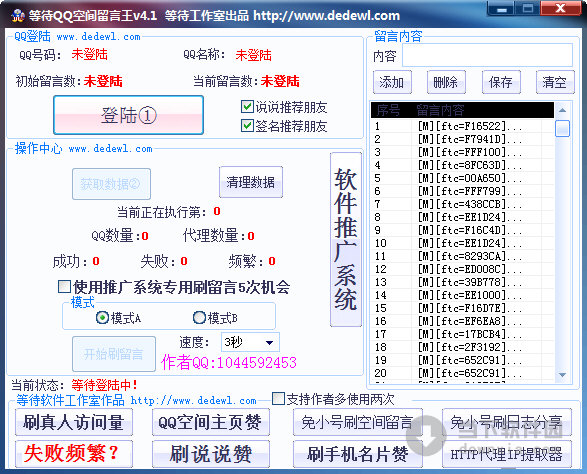The height and width of the screenshot is (474, 587).
Task: Click the 开始刷留言 button
Action: (x=114, y=354)
